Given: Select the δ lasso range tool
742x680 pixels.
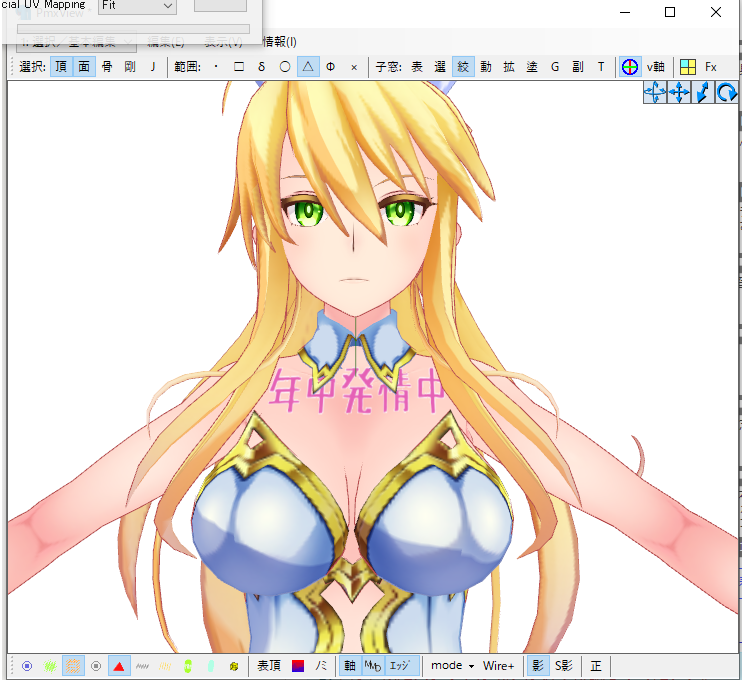Looking at the screenshot, I should point(262,67).
